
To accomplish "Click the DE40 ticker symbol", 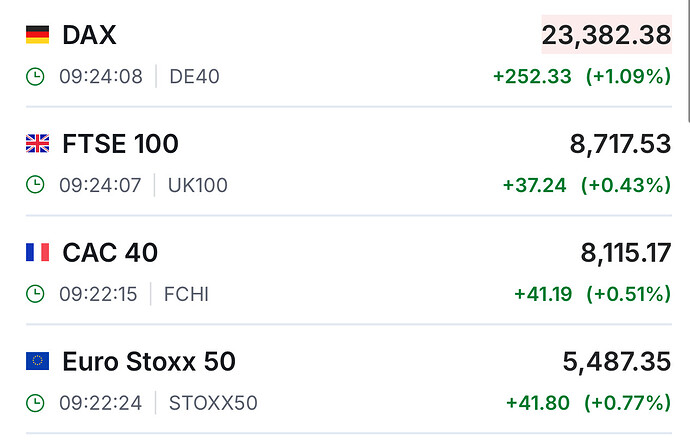I will [x=194, y=76].
